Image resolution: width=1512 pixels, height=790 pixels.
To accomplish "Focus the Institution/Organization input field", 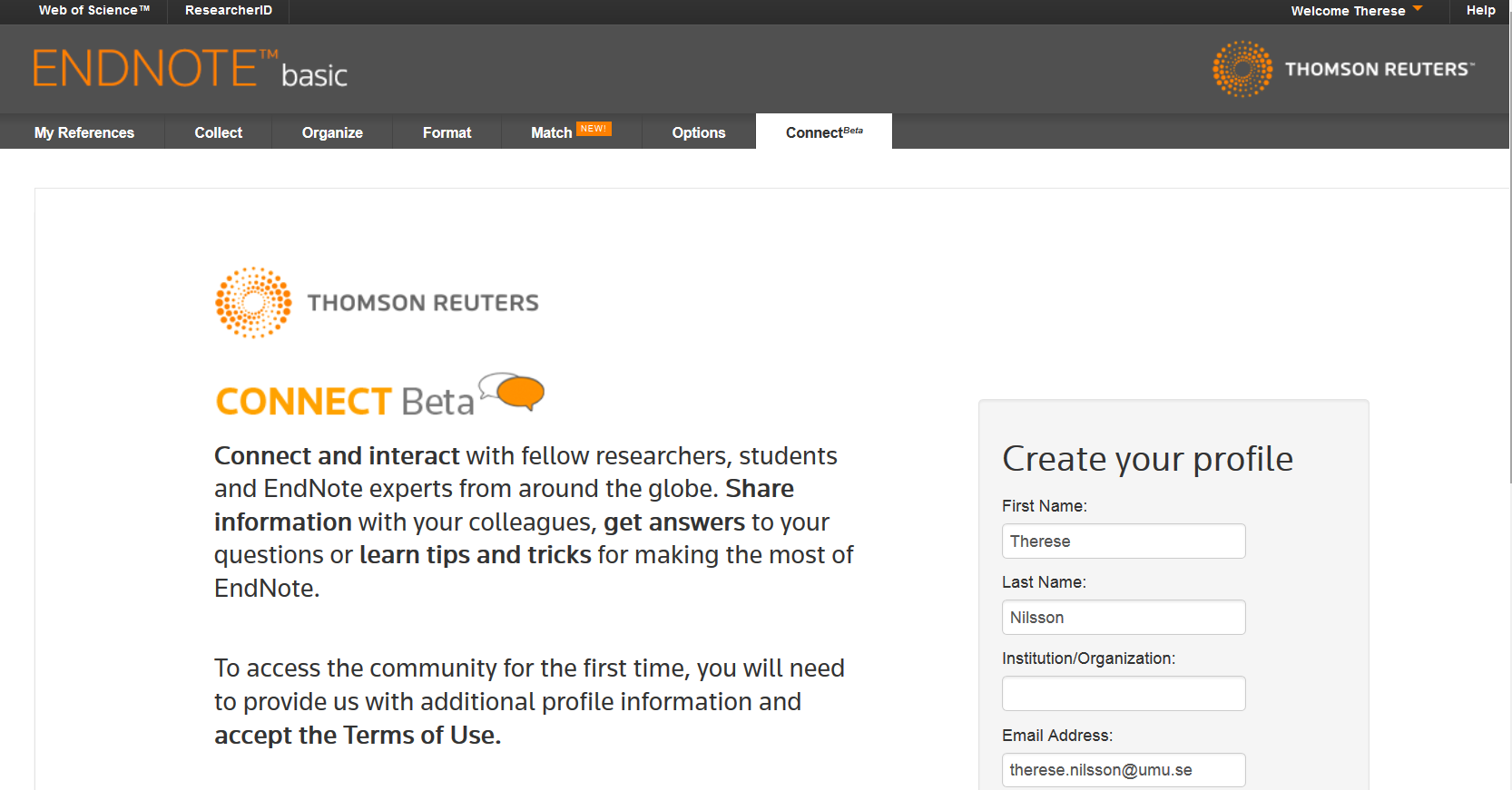I will coord(1124,694).
